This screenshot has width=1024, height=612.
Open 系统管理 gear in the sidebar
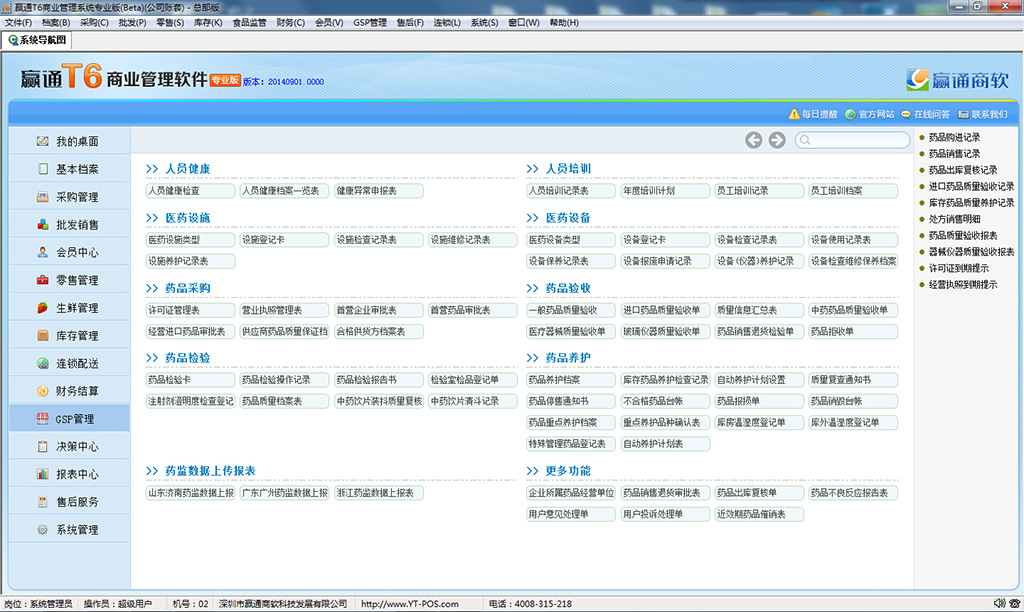(x=43, y=530)
